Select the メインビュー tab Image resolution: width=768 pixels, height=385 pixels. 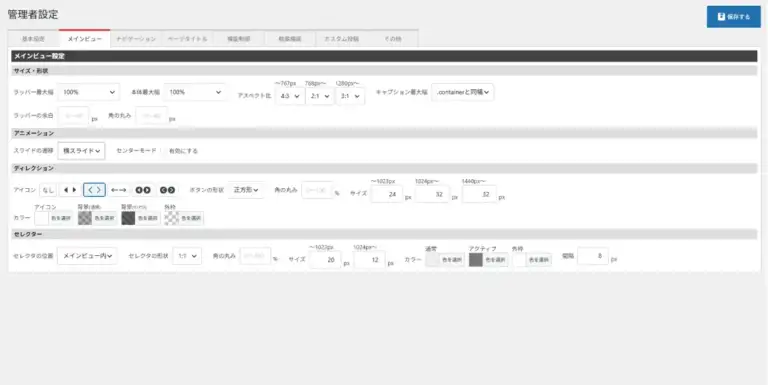pos(84,39)
